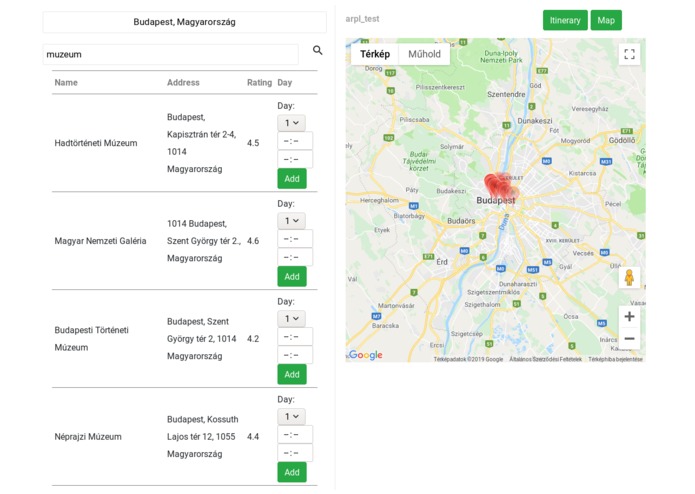Click the Google logo on map
This screenshot has height=494, width=695.
(365, 355)
